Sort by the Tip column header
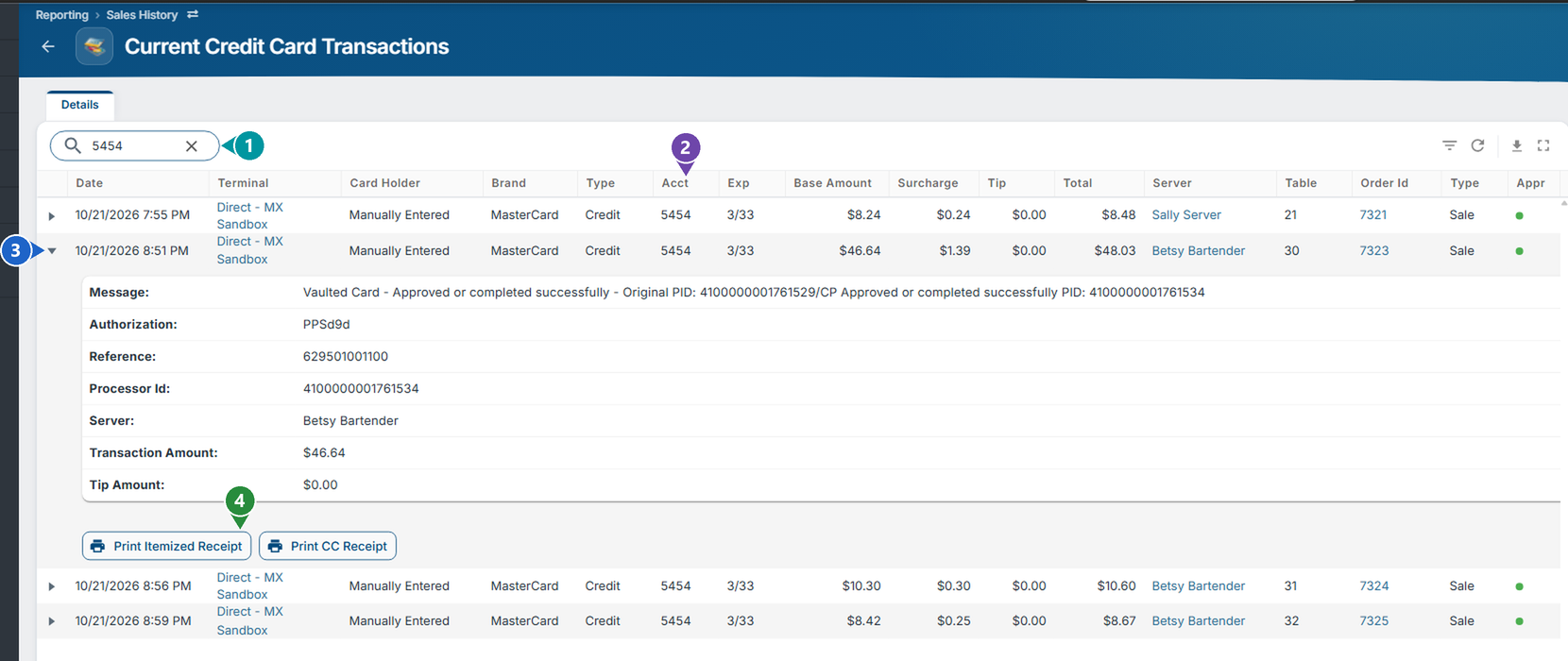Viewport: 1568px width, 661px height. pos(997,183)
